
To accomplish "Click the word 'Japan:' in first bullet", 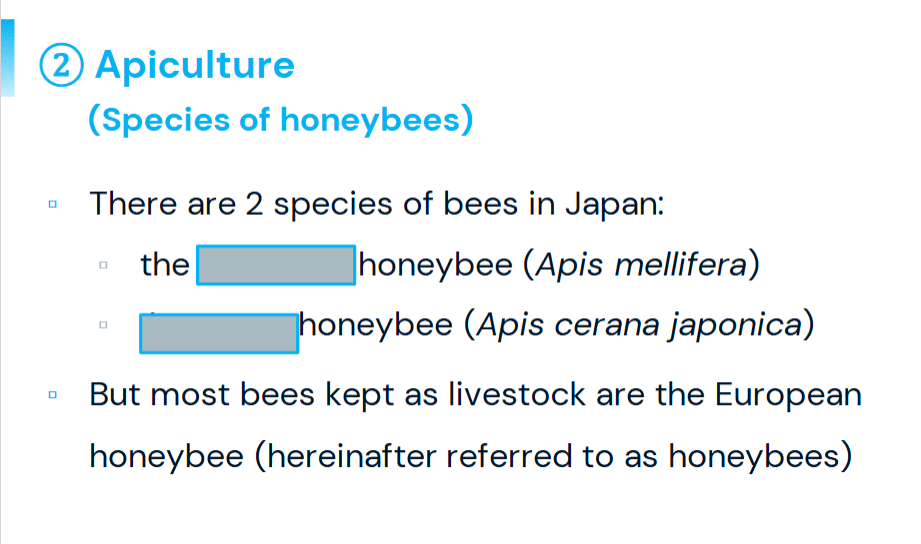I will tap(615, 205).
